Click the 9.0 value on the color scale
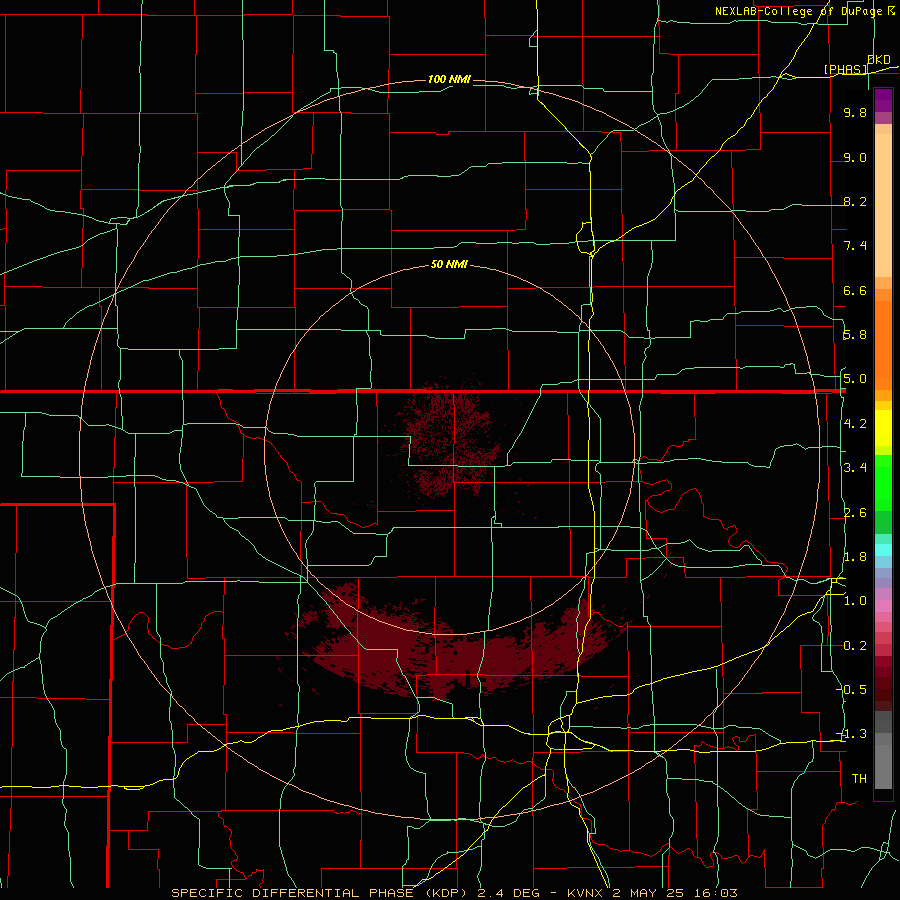The width and height of the screenshot is (900, 900). pos(855,157)
